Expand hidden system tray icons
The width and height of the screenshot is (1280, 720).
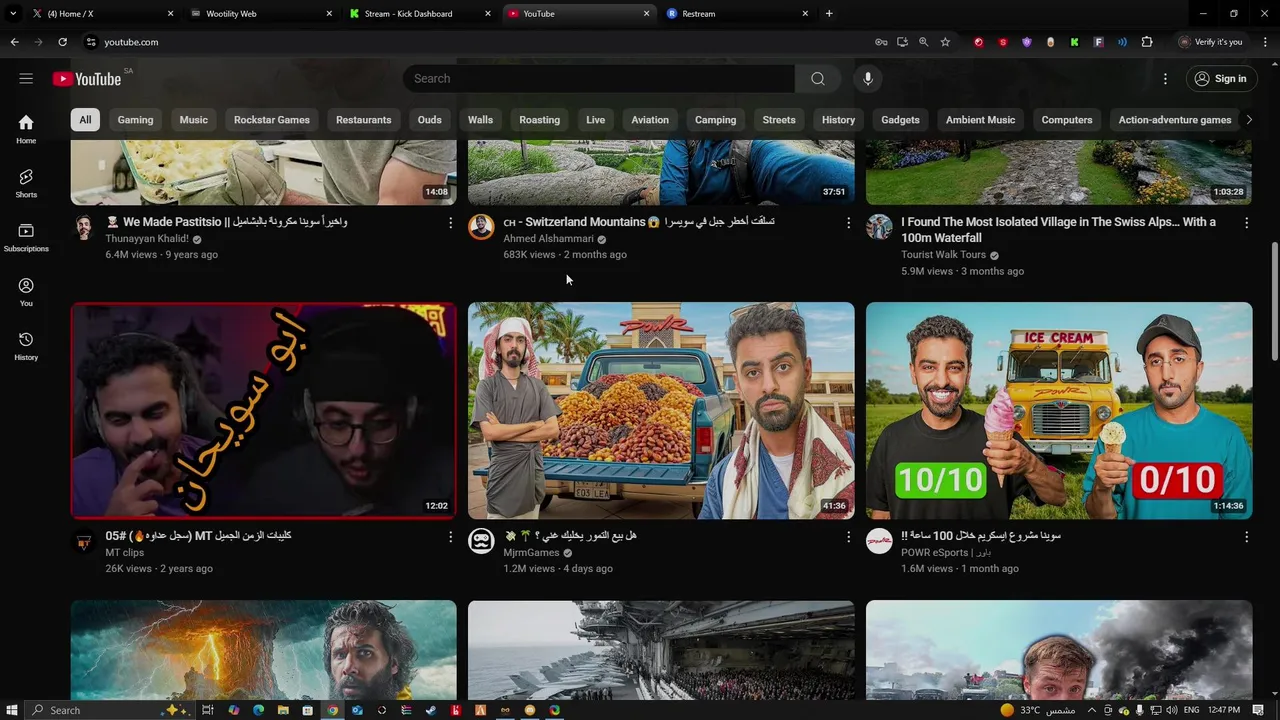point(1091,710)
